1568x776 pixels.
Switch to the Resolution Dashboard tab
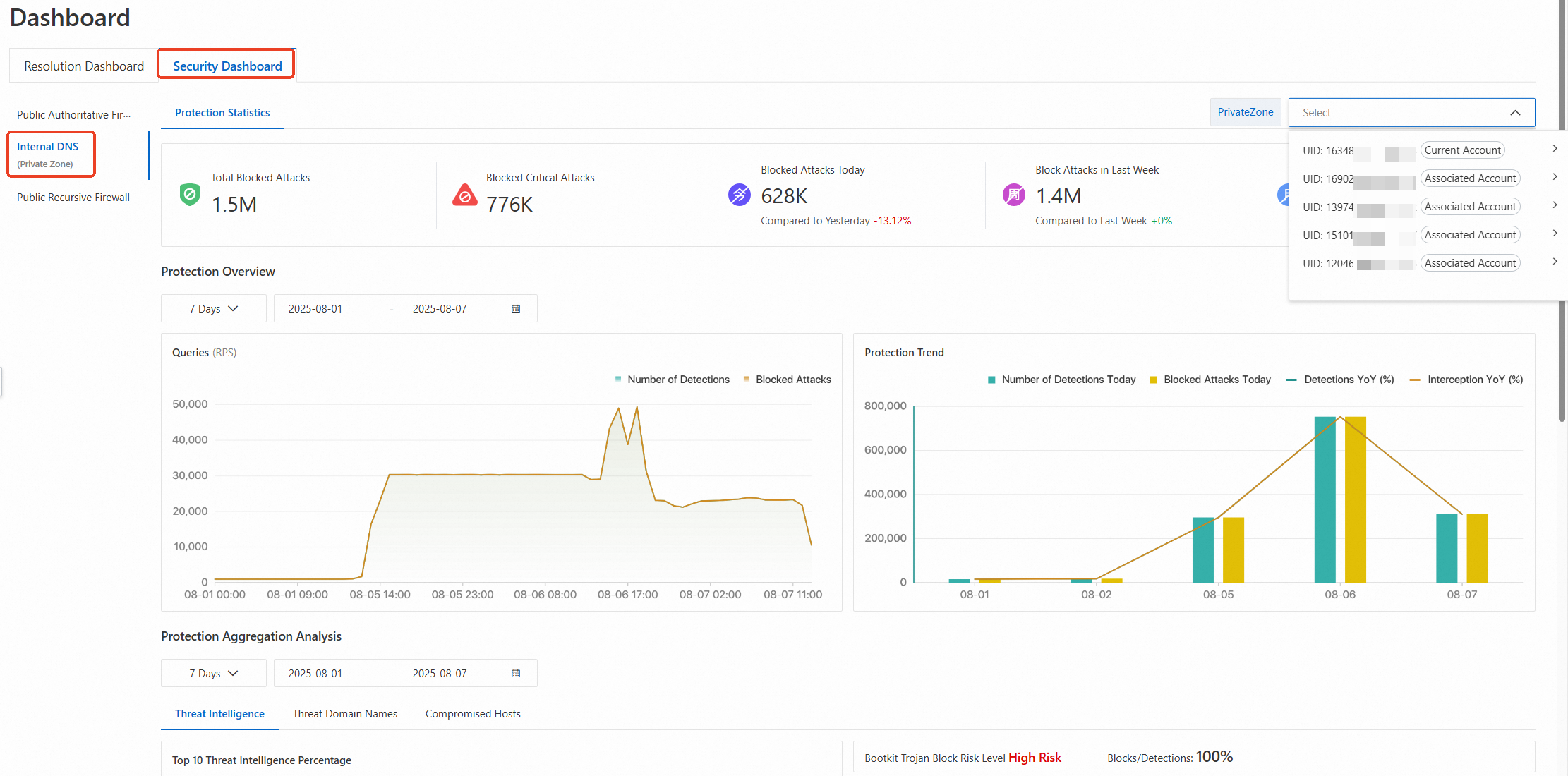click(x=84, y=66)
